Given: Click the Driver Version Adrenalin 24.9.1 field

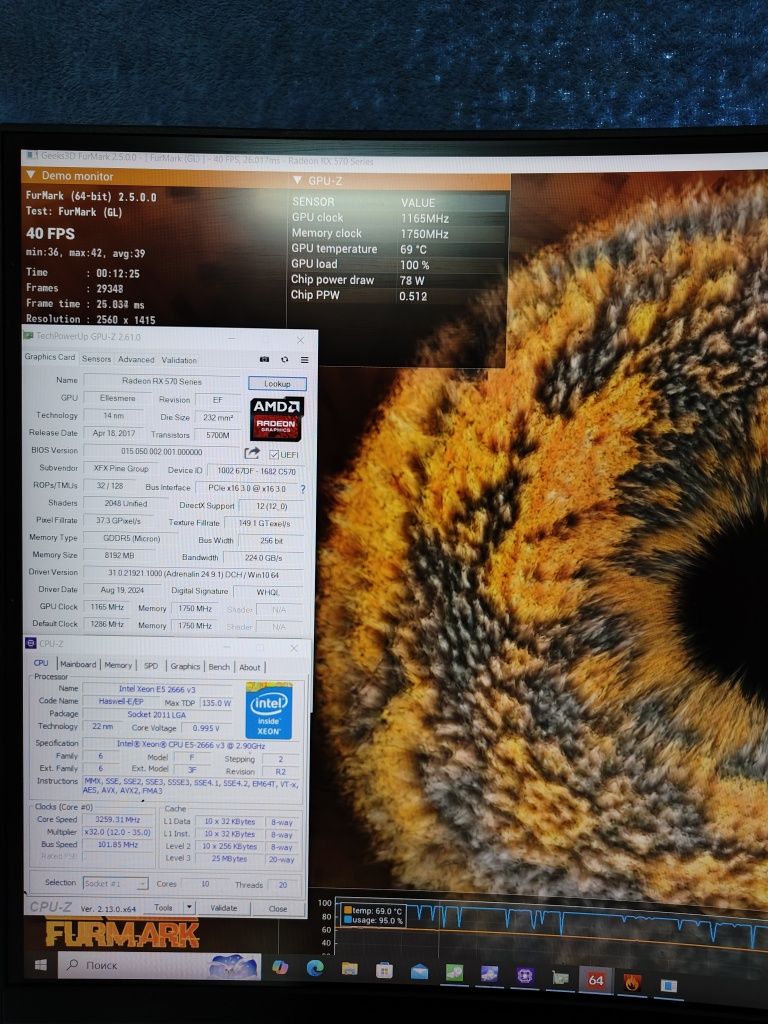Looking at the screenshot, I should 193,575.
